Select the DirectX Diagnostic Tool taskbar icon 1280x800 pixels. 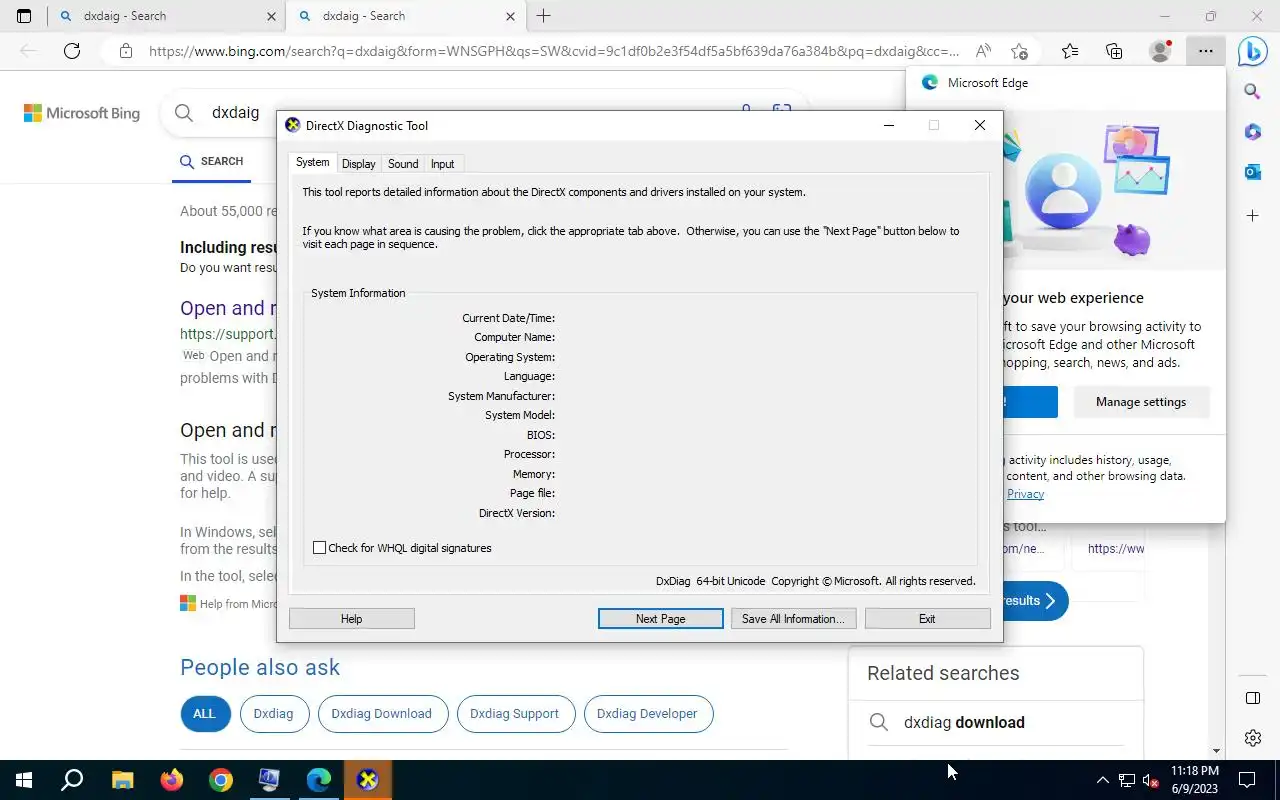coord(367,780)
